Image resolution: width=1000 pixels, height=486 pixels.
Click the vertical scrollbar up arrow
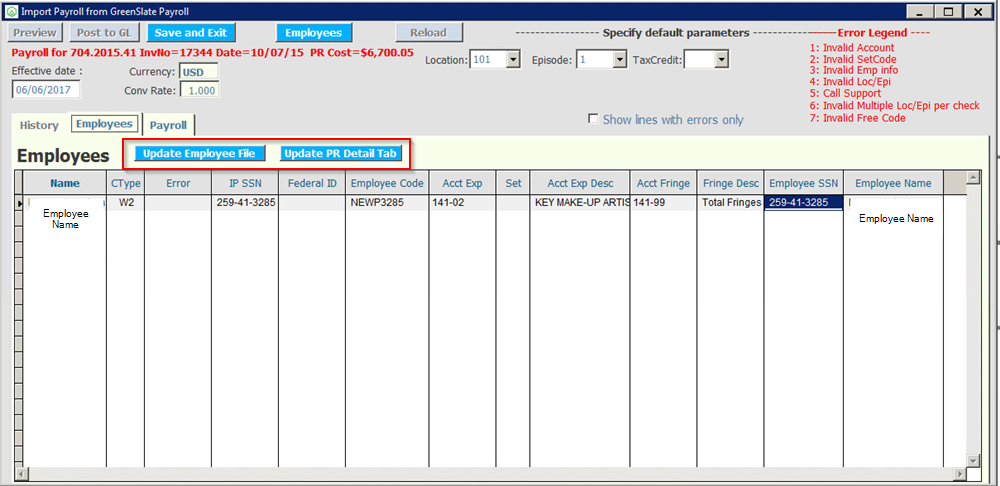(x=973, y=177)
